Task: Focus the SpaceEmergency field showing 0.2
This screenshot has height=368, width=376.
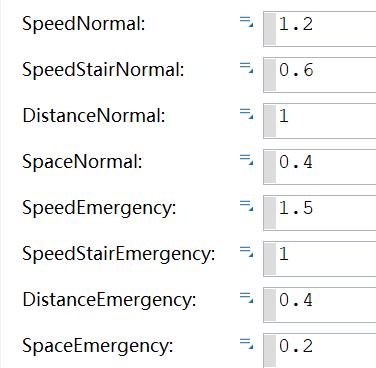Action: click(320, 350)
